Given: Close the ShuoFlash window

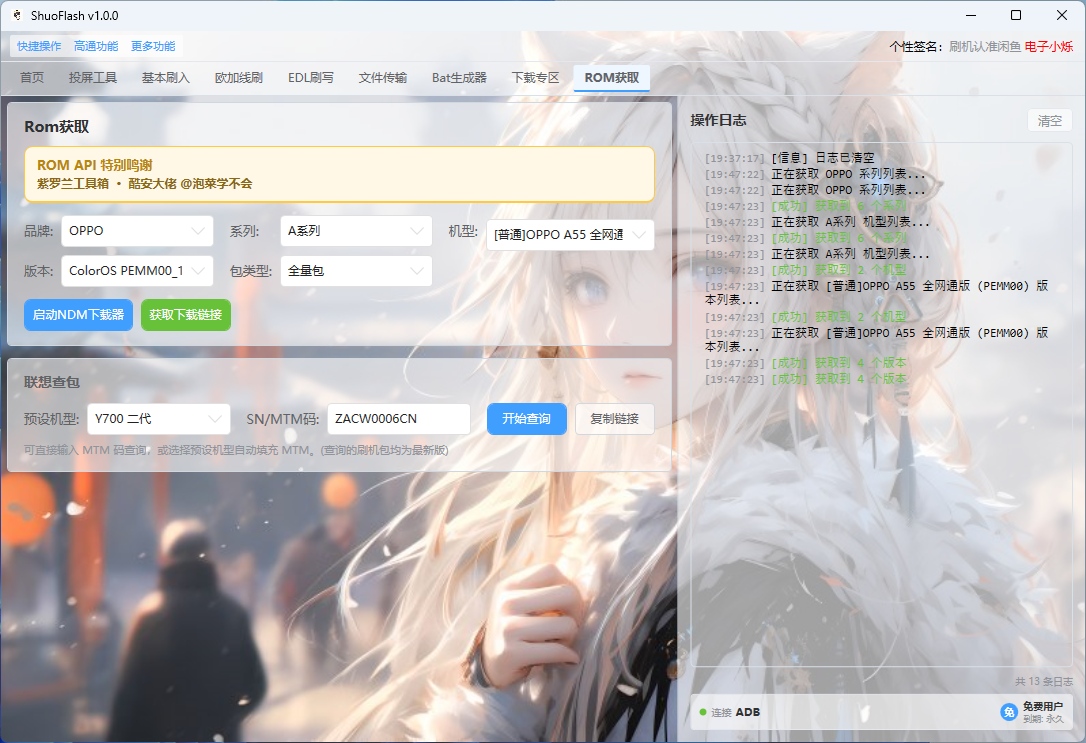Looking at the screenshot, I should [x=1062, y=15].
